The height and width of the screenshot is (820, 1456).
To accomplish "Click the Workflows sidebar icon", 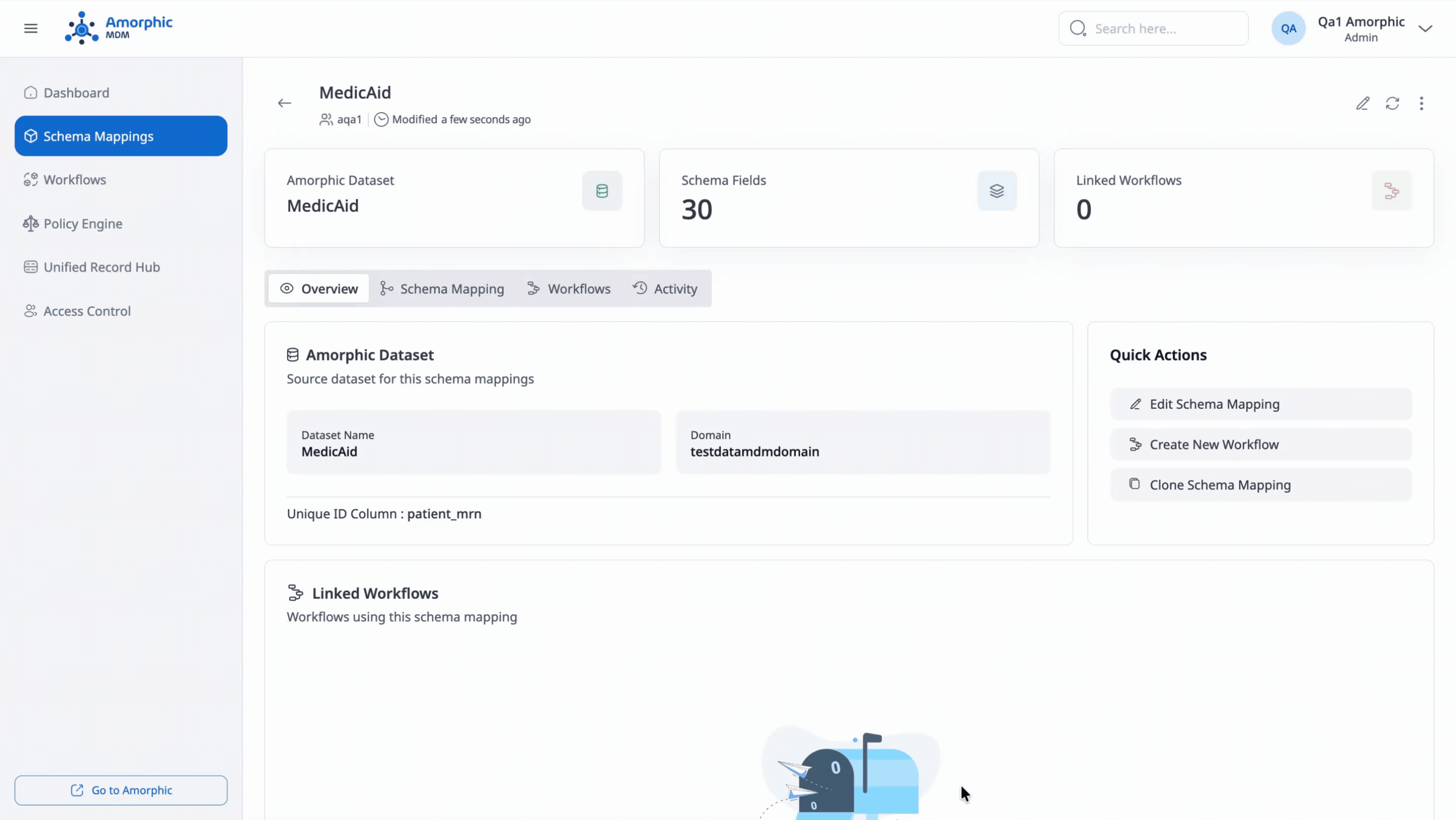I will click(30, 179).
